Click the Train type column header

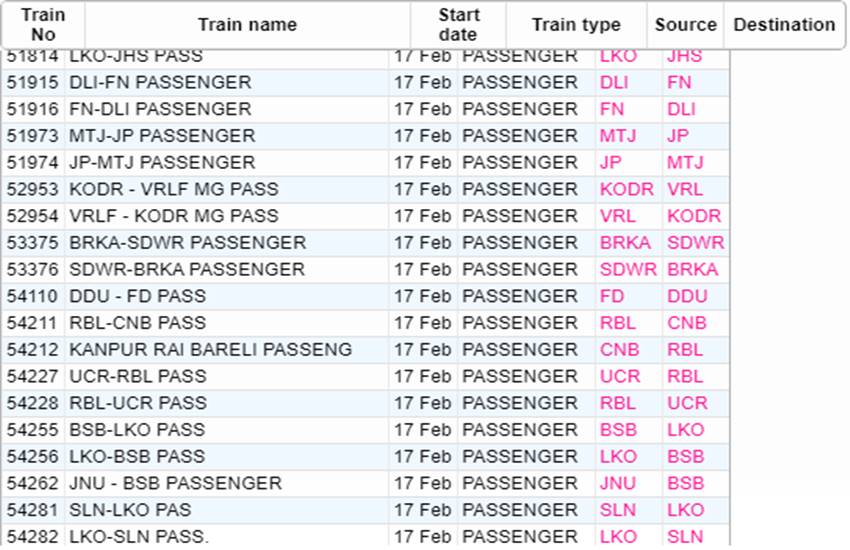point(576,25)
